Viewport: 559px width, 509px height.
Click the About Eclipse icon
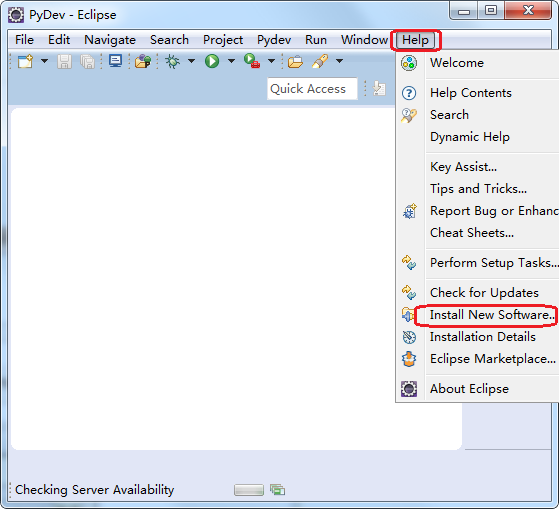pyautogui.click(x=409, y=389)
